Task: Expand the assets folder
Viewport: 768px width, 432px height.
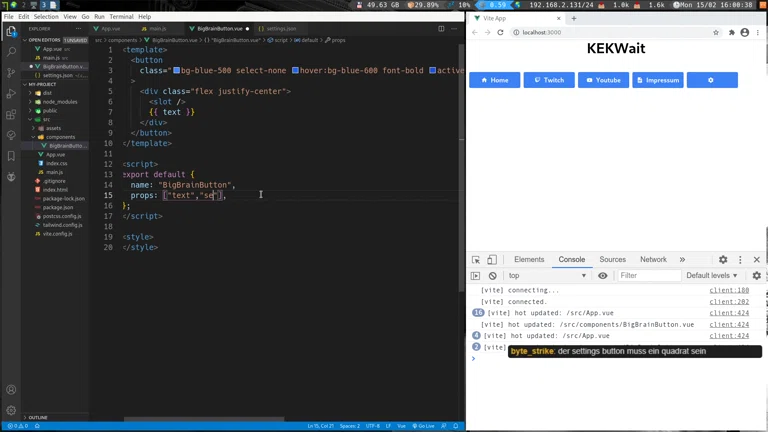Action: [x=53, y=128]
